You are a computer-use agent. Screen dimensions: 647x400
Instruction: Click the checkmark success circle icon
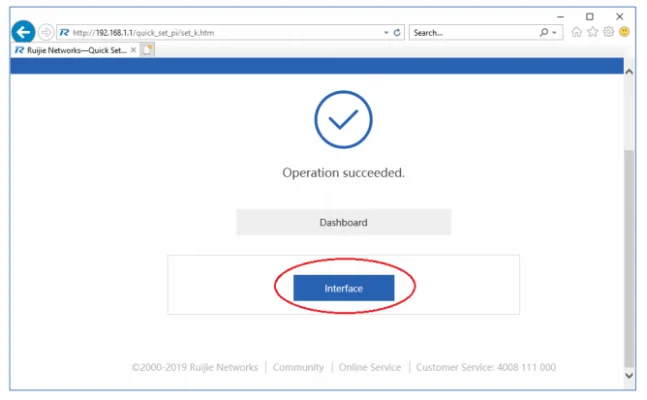(343, 119)
